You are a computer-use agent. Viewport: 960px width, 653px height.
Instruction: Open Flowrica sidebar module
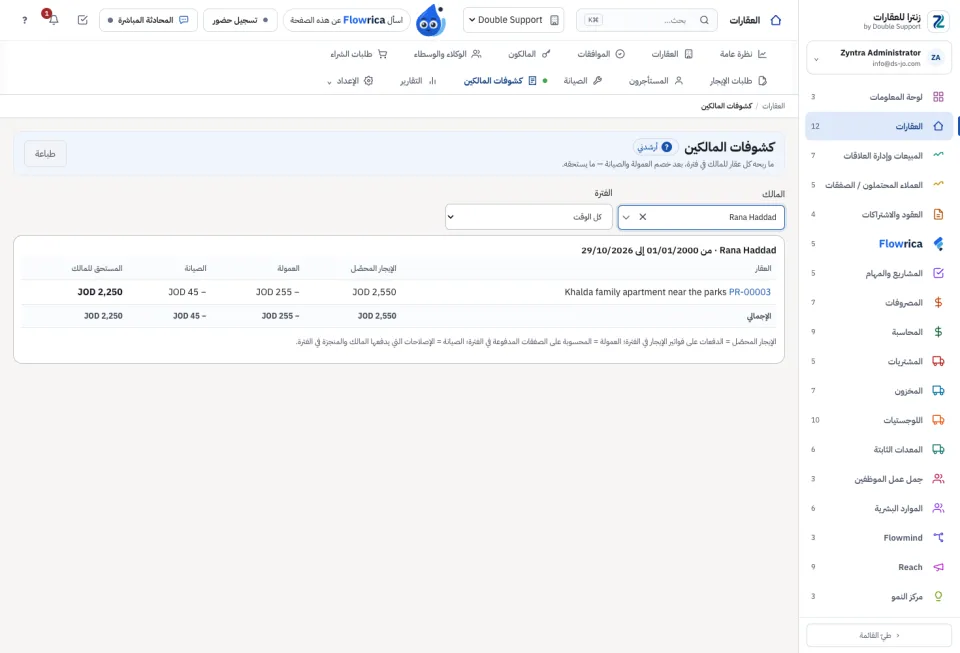tap(879, 244)
